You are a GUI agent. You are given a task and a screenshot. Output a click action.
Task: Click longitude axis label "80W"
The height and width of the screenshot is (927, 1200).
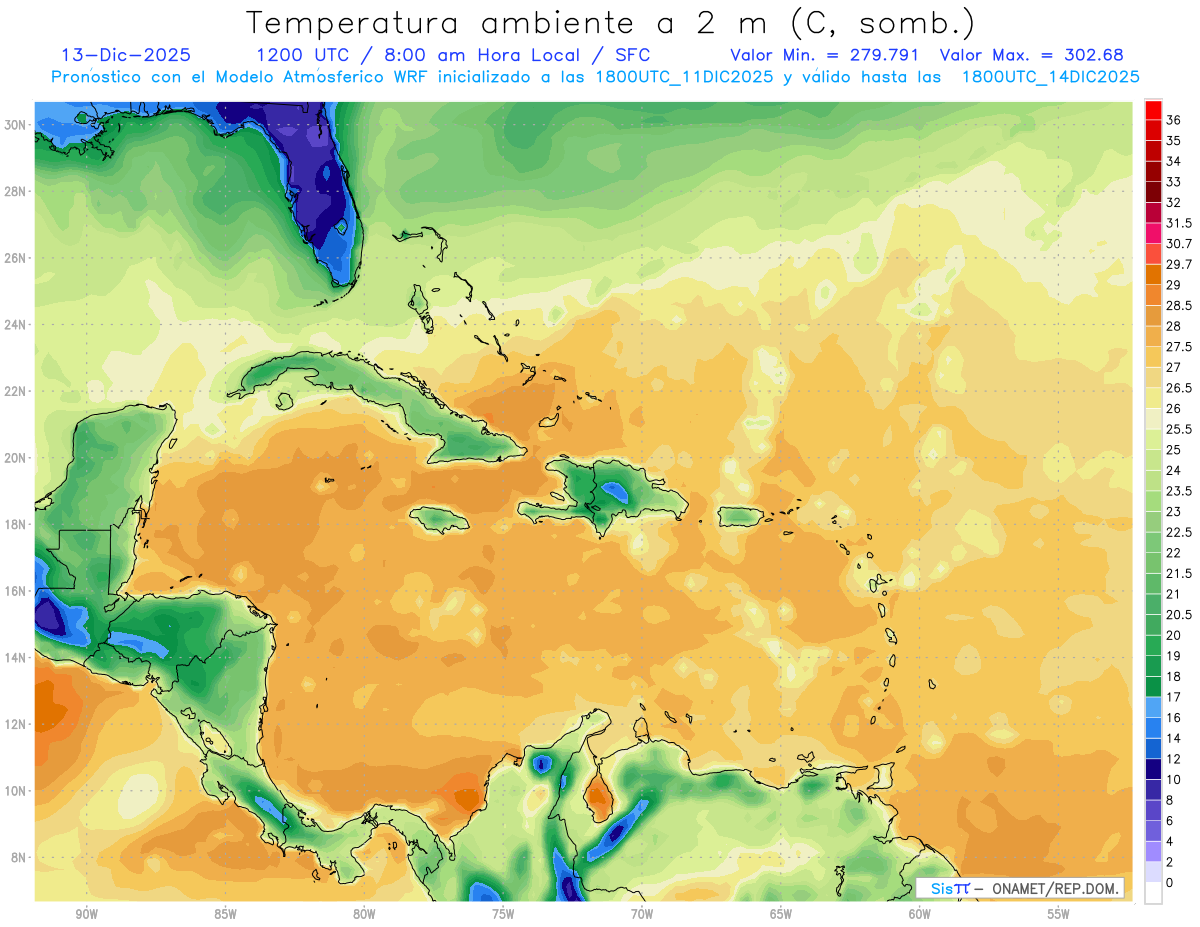coord(364,915)
